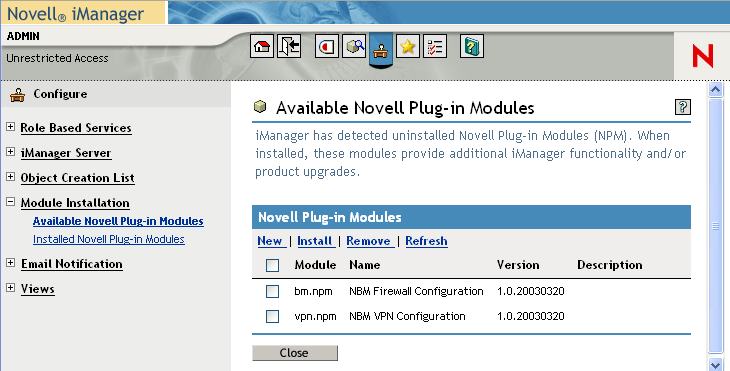Viewport: 730px width, 371px height.
Task: Select the vpn.npm module cell
Action: click(315, 317)
